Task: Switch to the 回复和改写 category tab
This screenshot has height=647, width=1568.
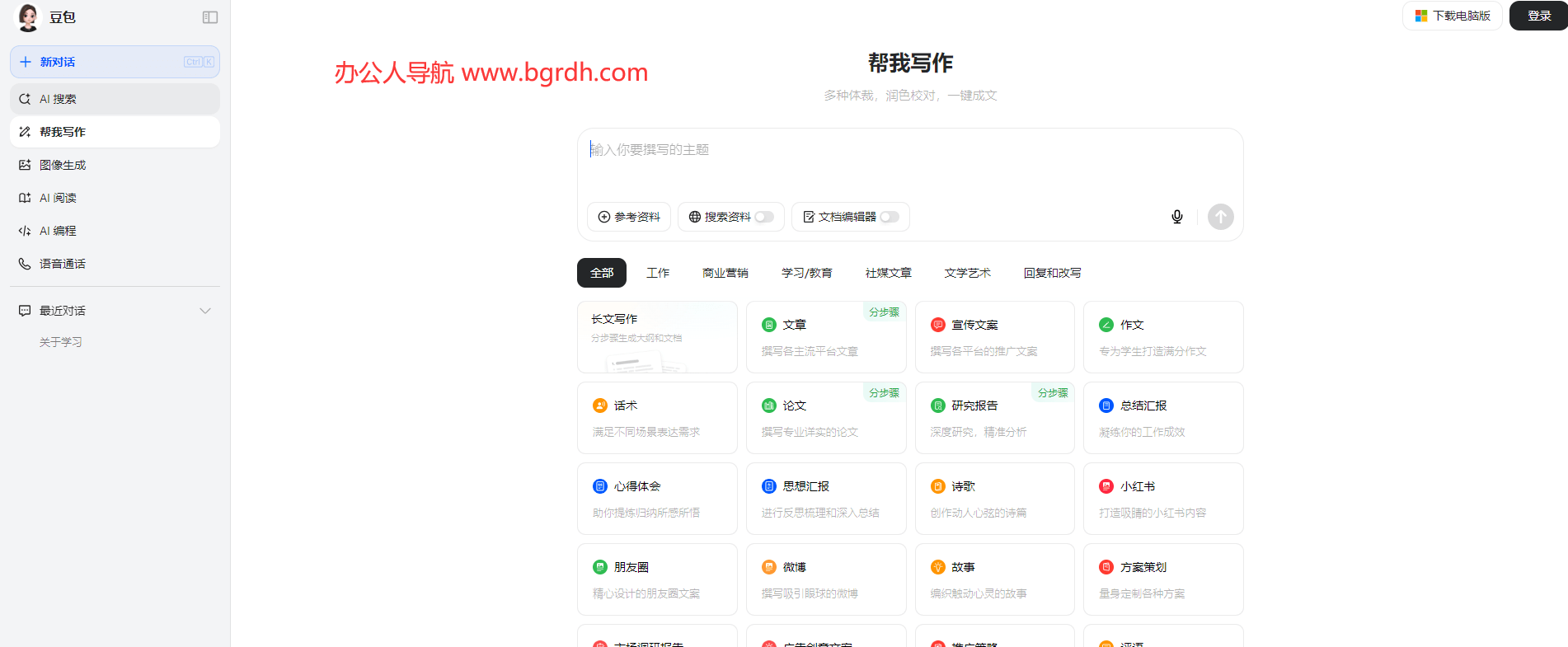Action: coord(1053,273)
